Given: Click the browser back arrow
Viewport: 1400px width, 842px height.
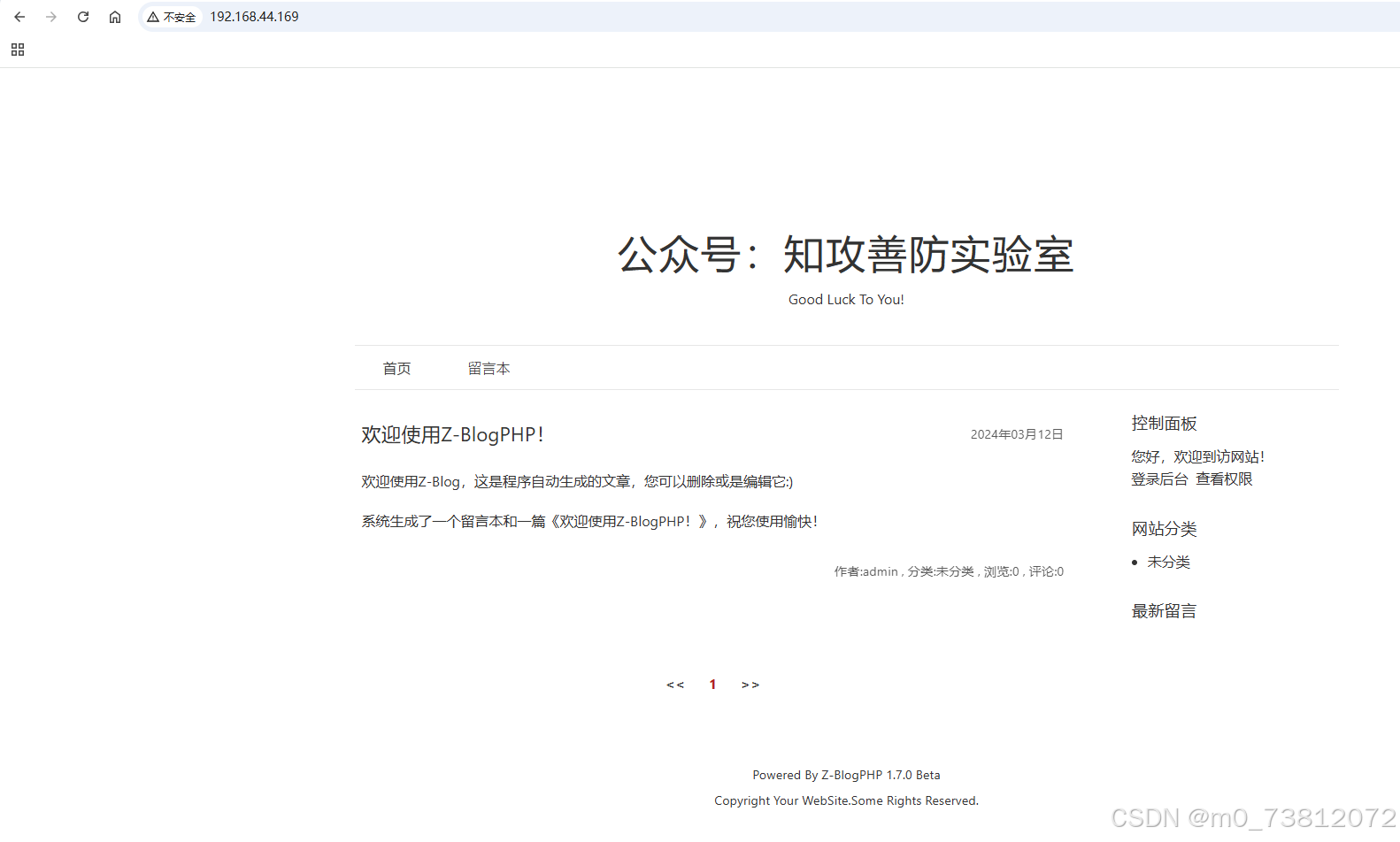Looking at the screenshot, I should coord(19,17).
